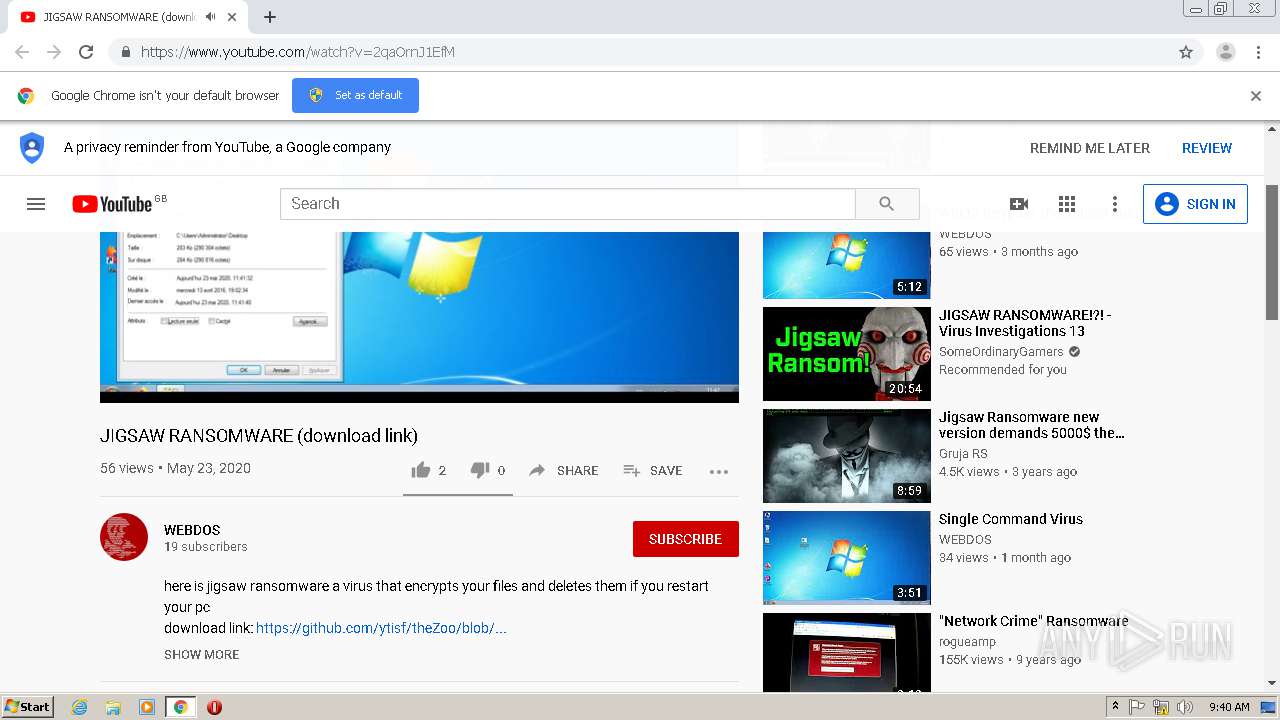Subscribe to the WEBDOS channel
Viewport: 1280px width, 720px height.
[685, 539]
